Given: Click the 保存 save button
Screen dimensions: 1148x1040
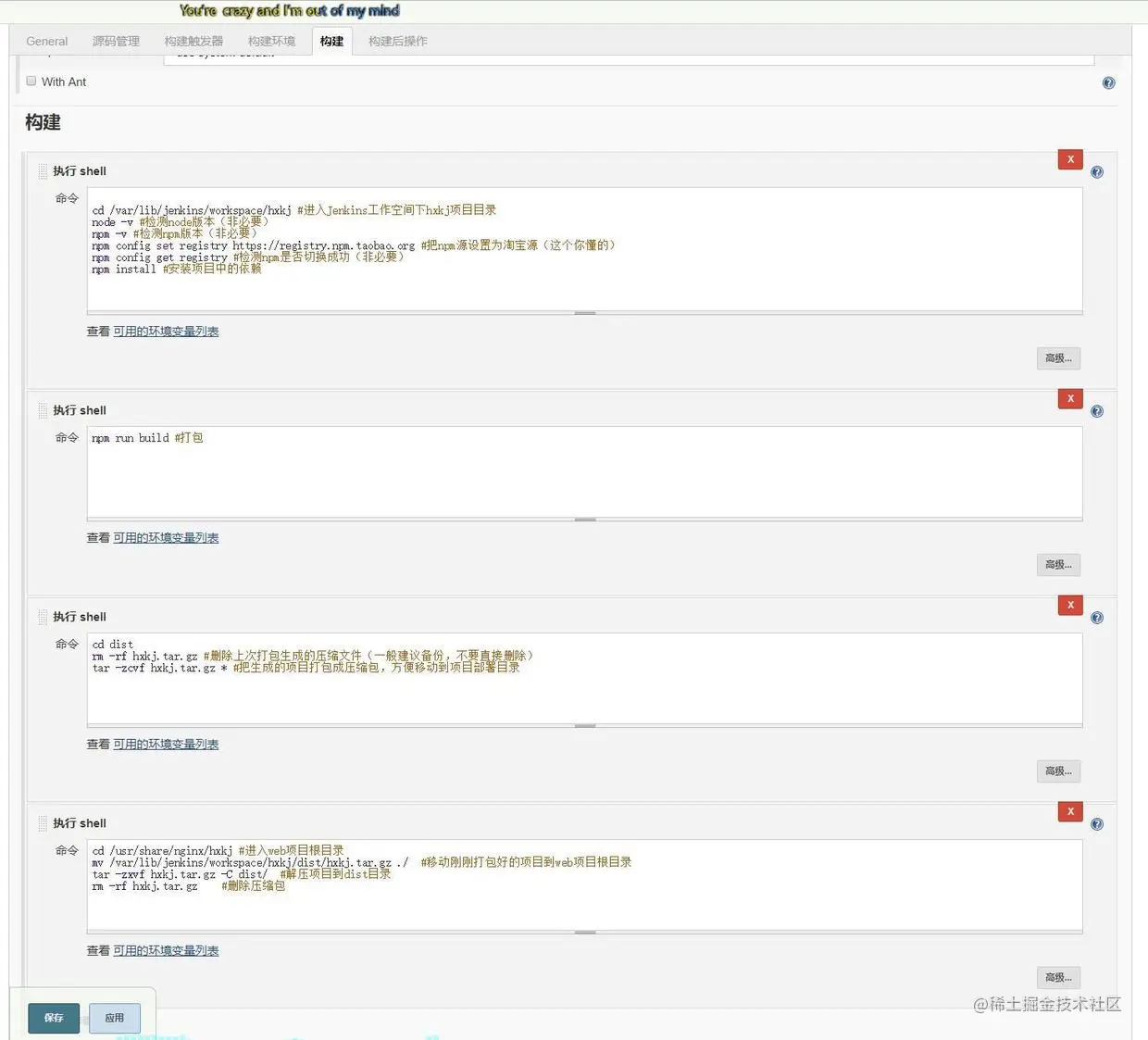Looking at the screenshot, I should (x=54, y=1018).
